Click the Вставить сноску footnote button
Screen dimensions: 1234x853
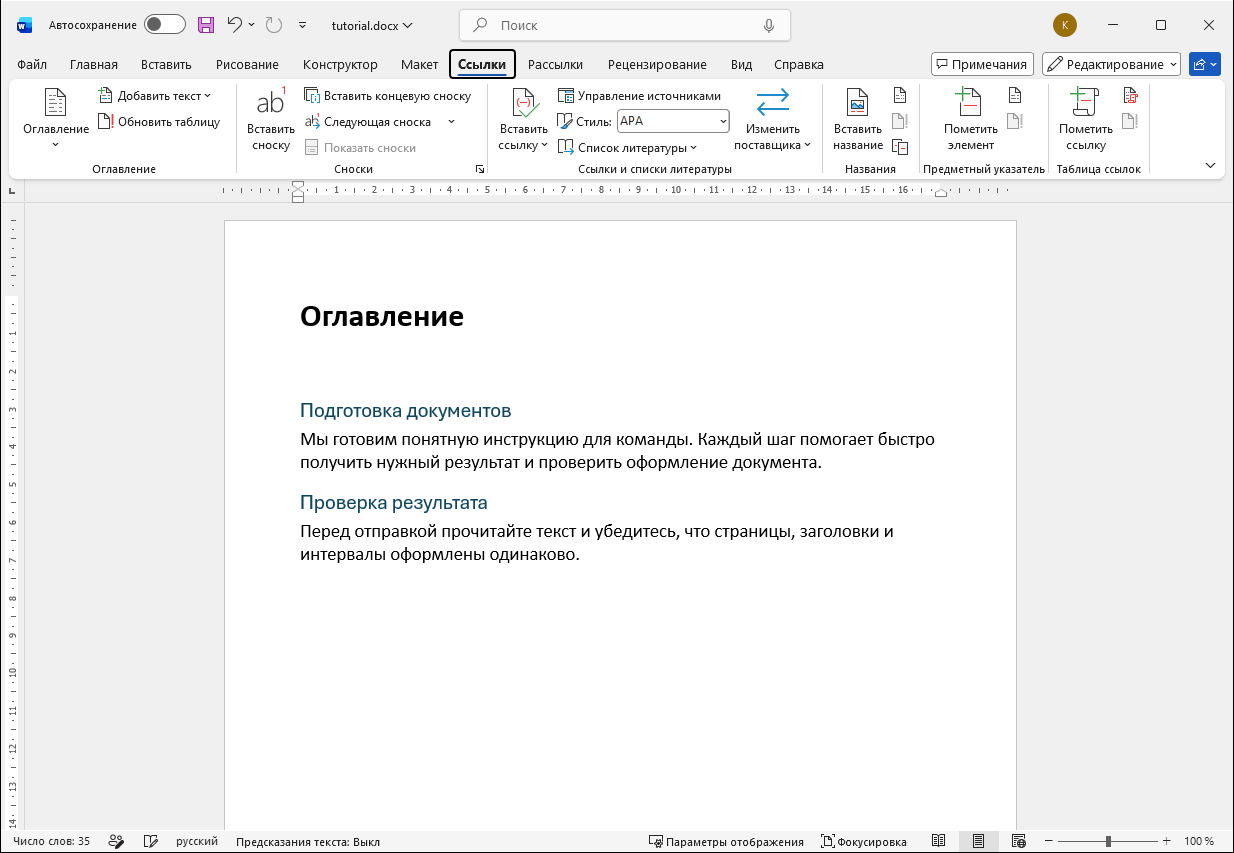[271, 118]
